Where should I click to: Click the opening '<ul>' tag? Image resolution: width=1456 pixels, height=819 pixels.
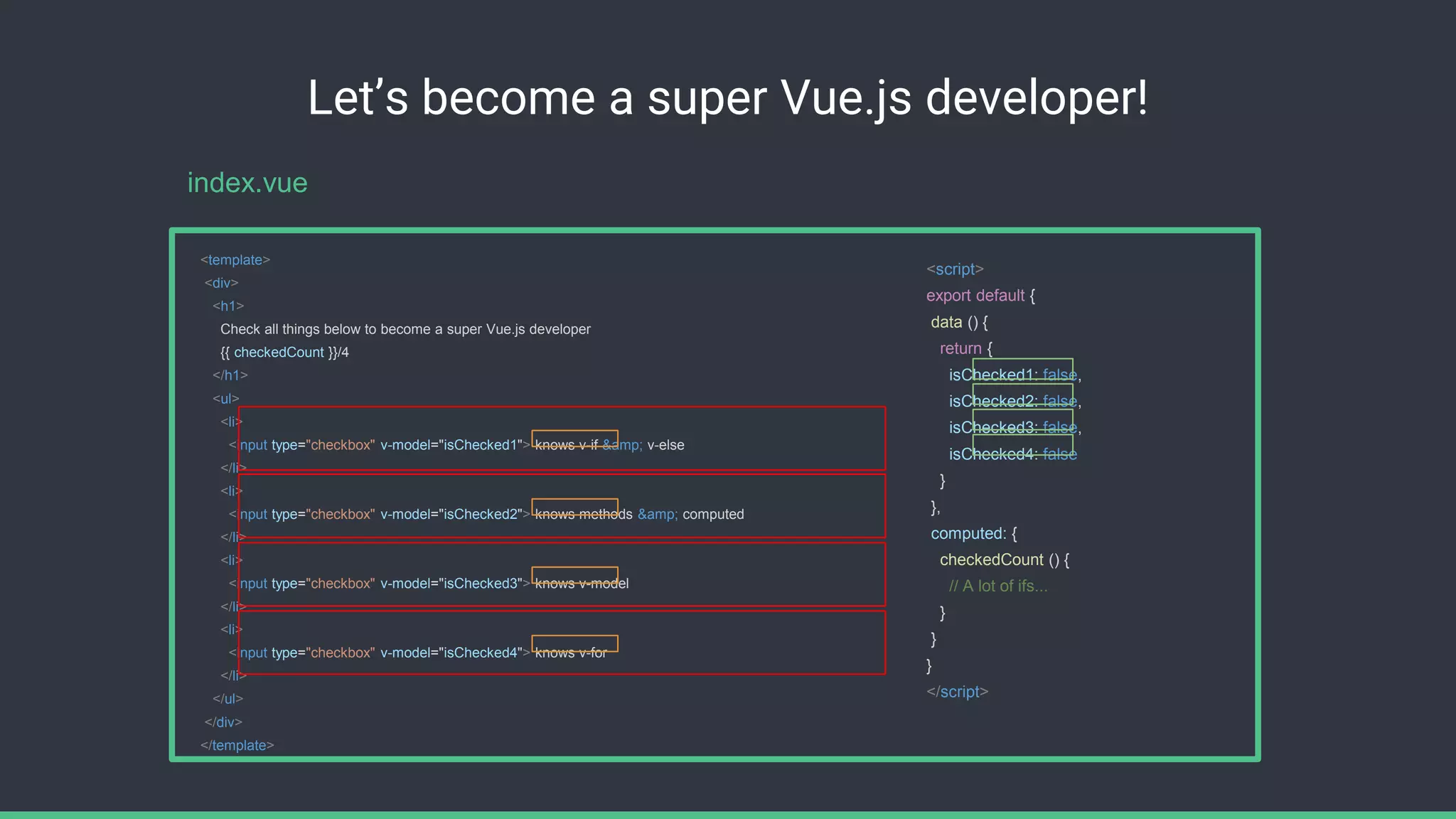point(226,398)
